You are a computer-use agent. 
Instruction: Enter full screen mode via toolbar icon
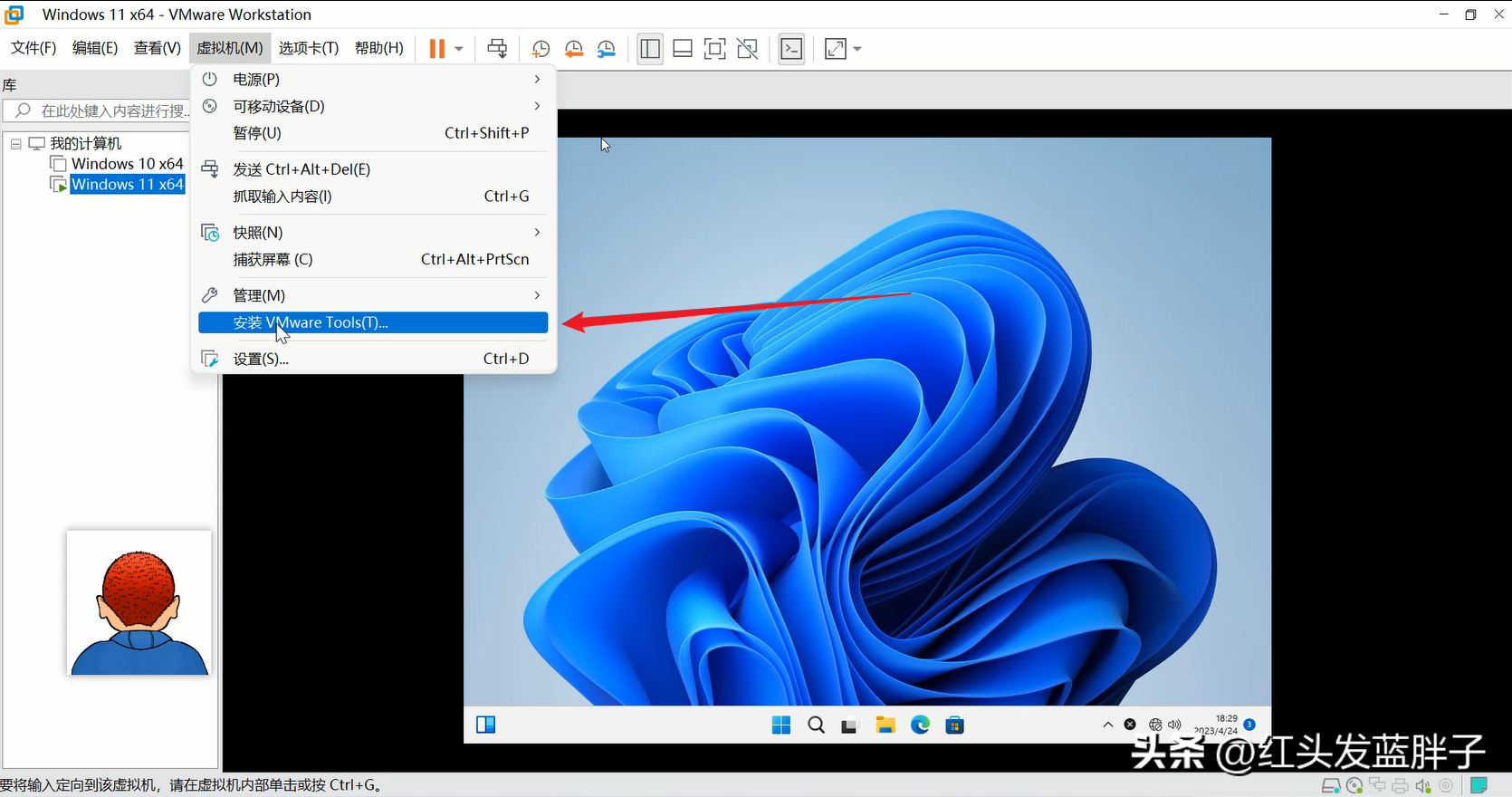click(x=714, y=49)
